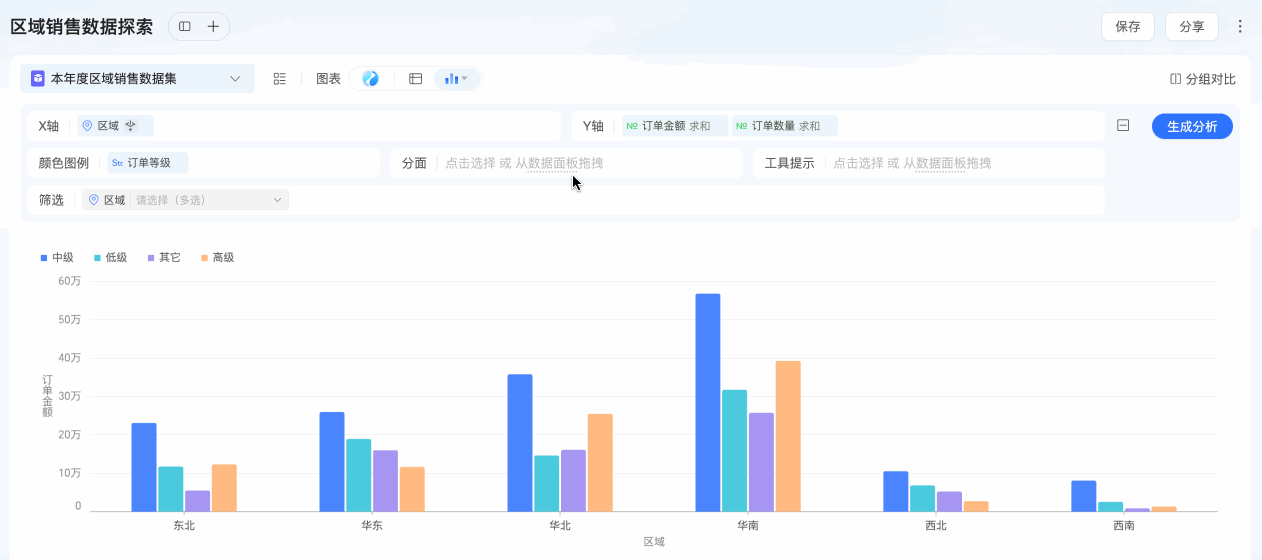Click the location icon in 筛选 区域
The height and width of the screenshot is (560, 1262).
[94, 200]
